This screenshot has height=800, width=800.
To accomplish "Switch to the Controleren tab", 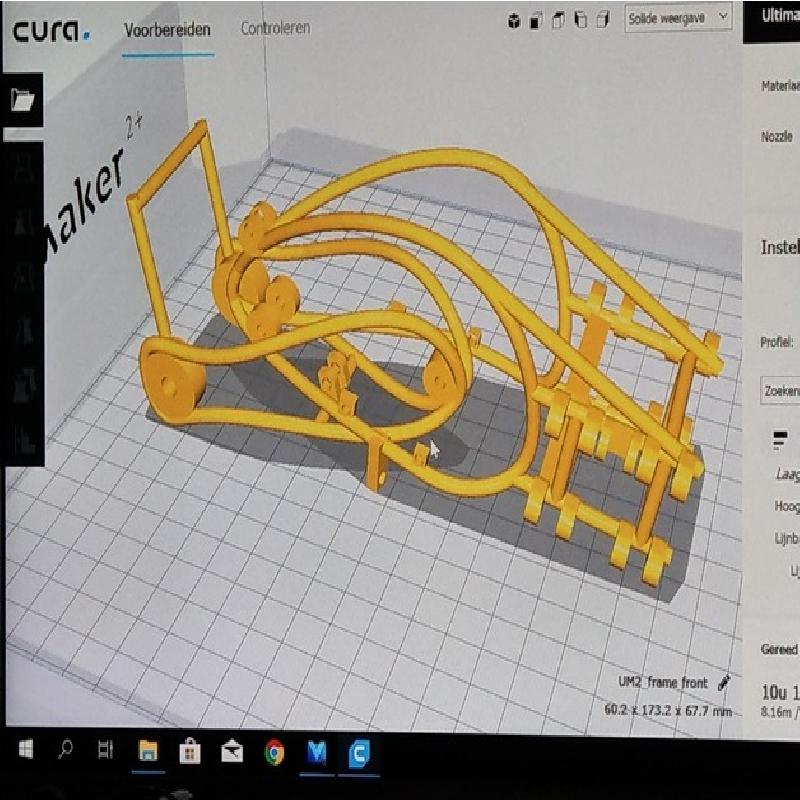I will point(275,29).
